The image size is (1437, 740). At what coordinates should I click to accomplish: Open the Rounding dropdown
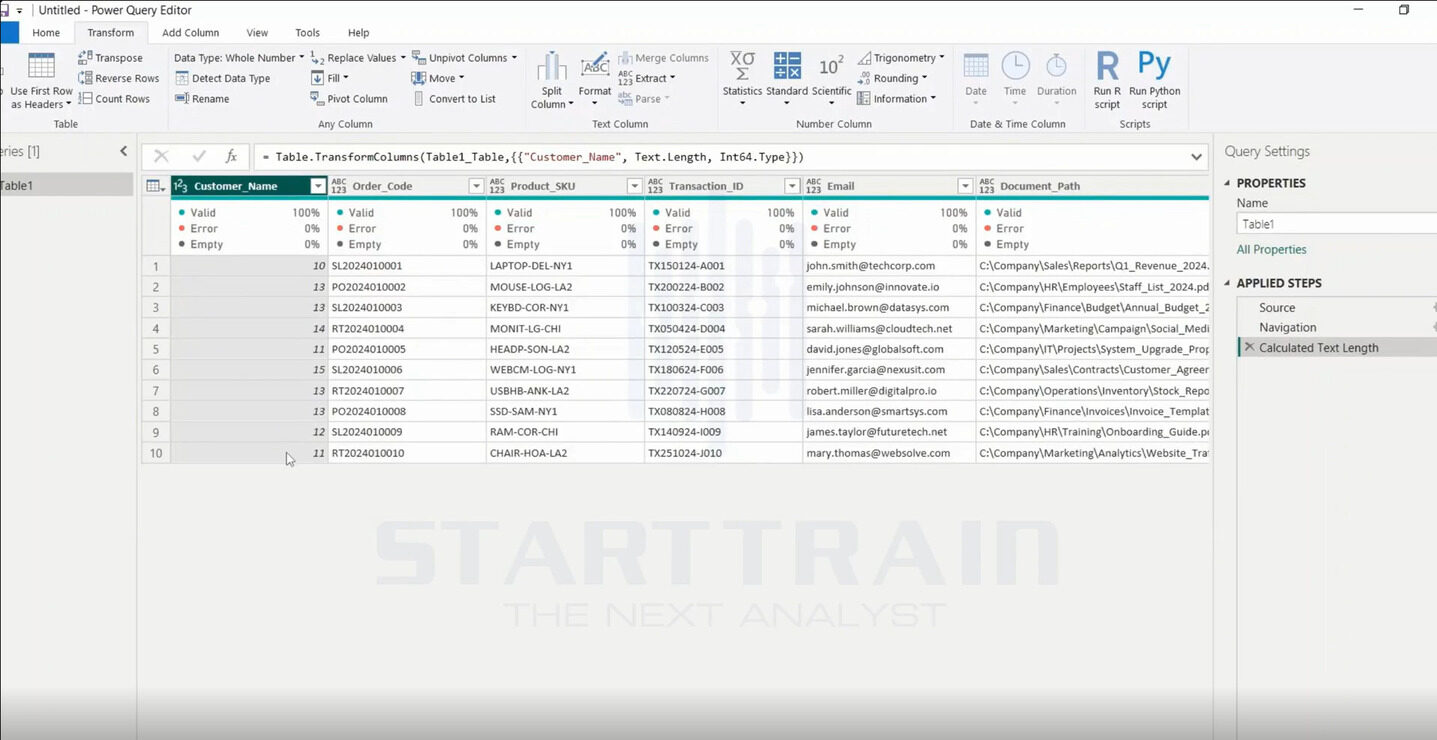point(892,78)
